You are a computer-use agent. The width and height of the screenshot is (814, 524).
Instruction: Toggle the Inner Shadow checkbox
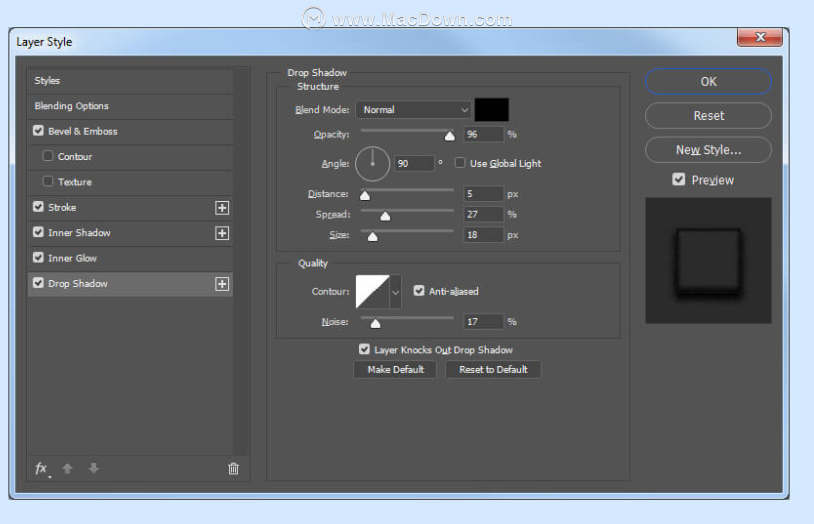point(38,232)
